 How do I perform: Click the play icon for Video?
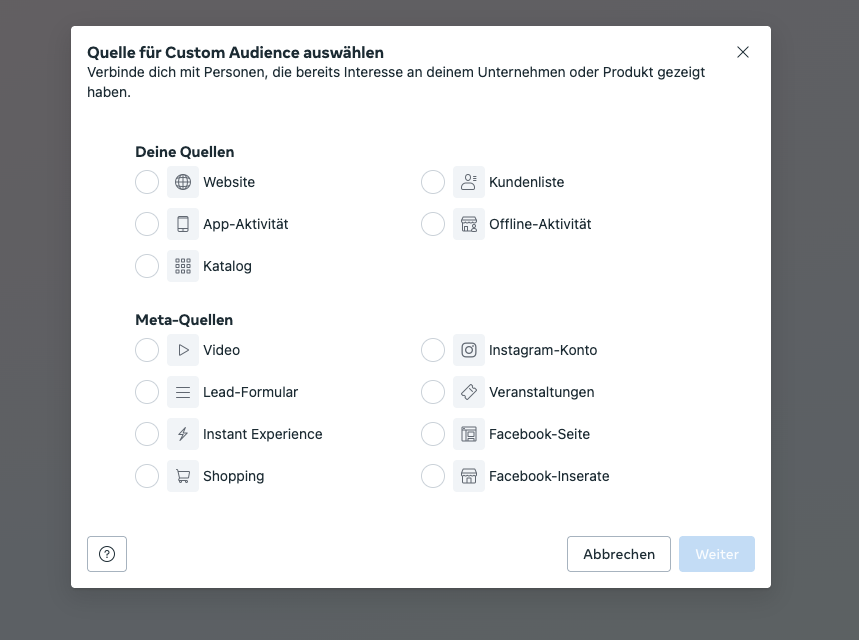[183, 350]
